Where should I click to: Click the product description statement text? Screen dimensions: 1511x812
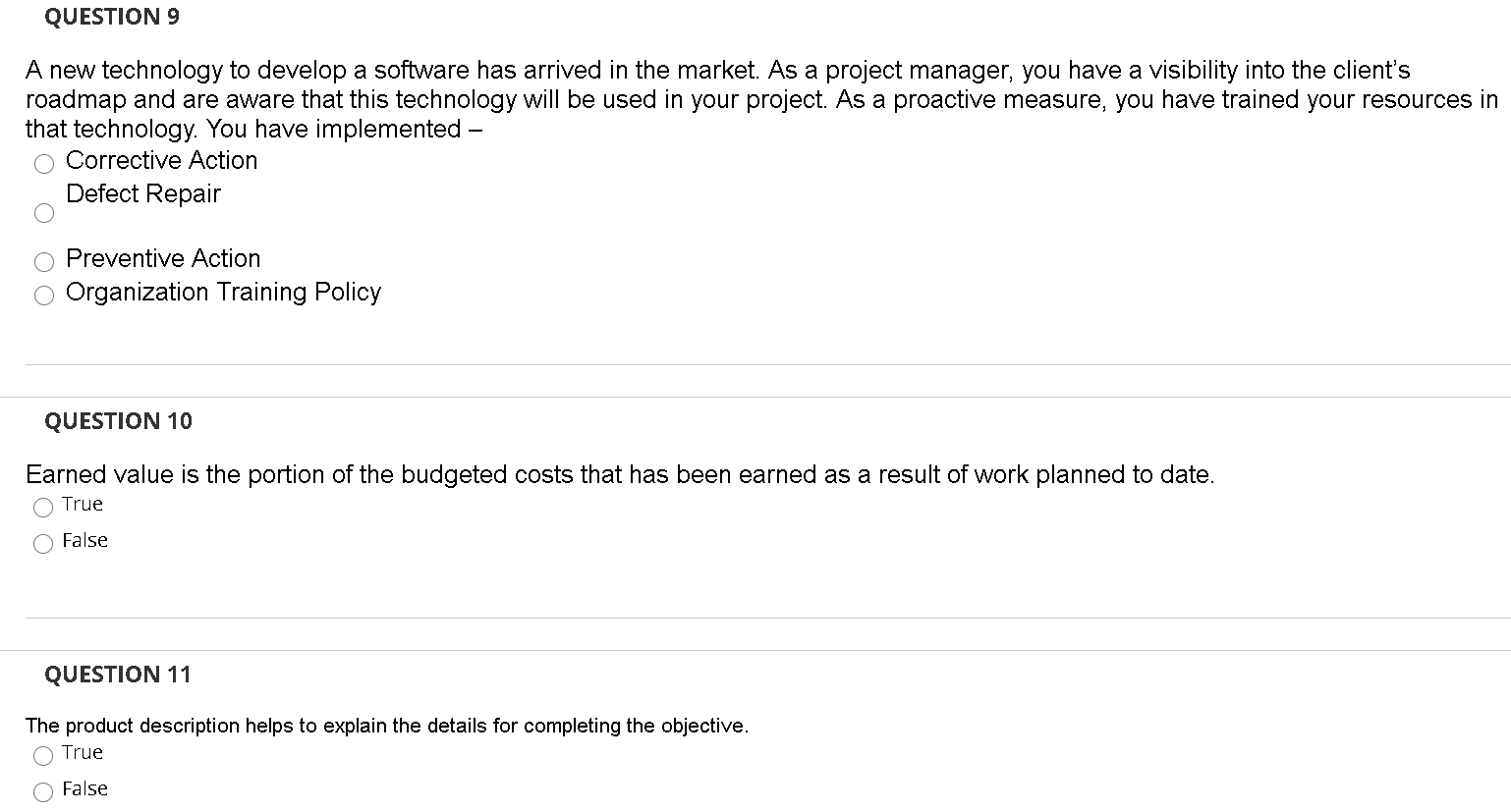[387, 726]
